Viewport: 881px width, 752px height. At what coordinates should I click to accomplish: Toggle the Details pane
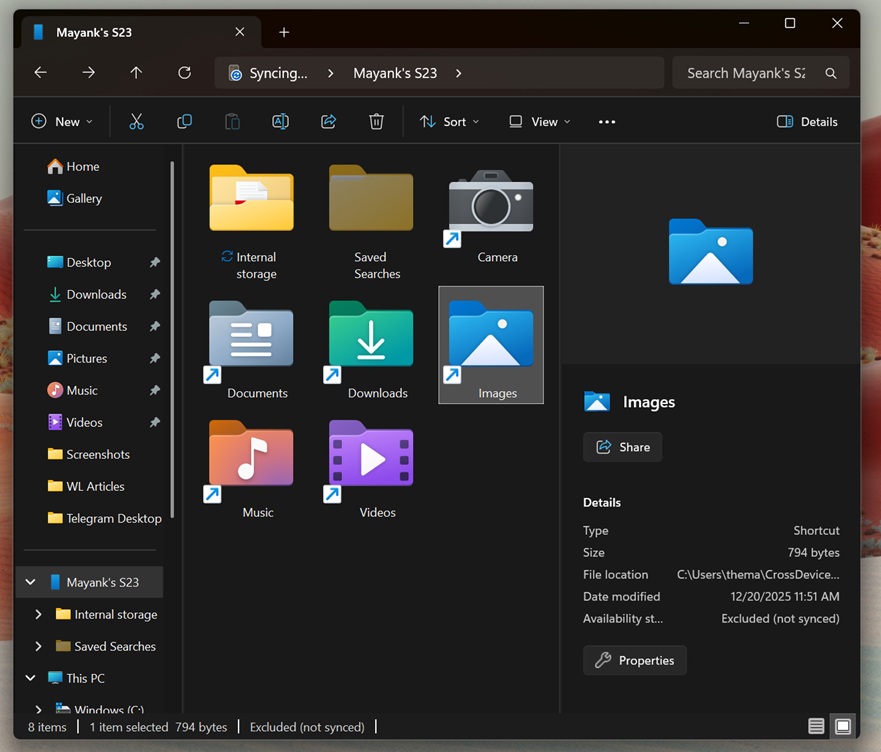(x=808, y=121)
